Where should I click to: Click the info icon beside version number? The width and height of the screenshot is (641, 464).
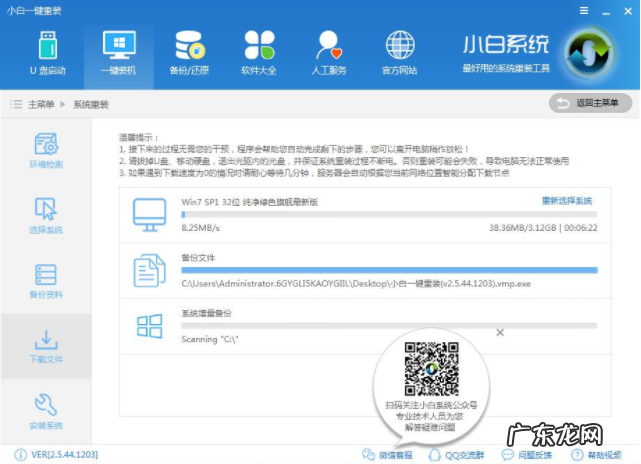click(20, 455)
